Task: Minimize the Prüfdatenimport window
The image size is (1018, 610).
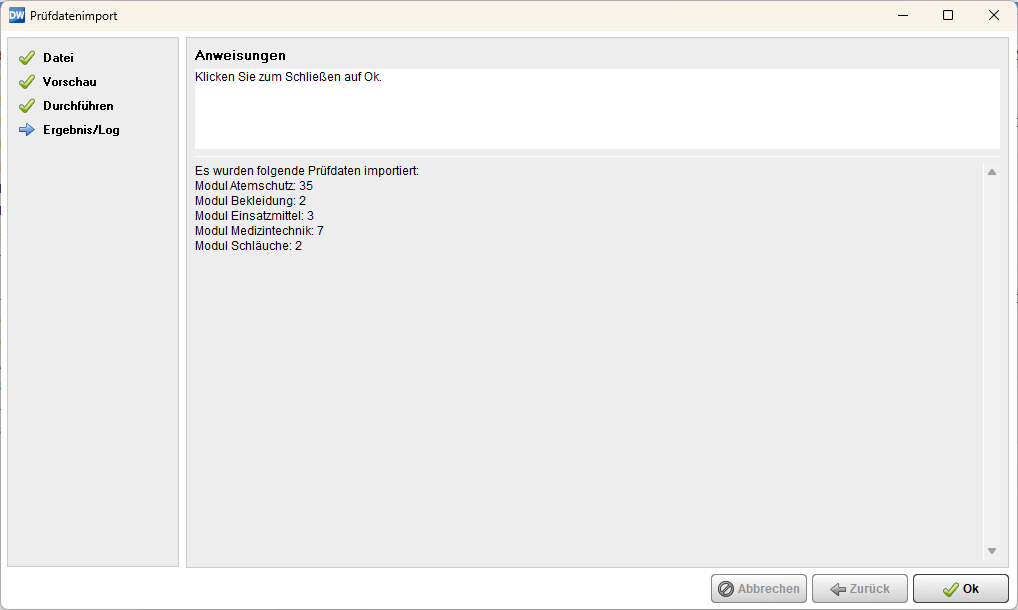Action: (902, 15)
